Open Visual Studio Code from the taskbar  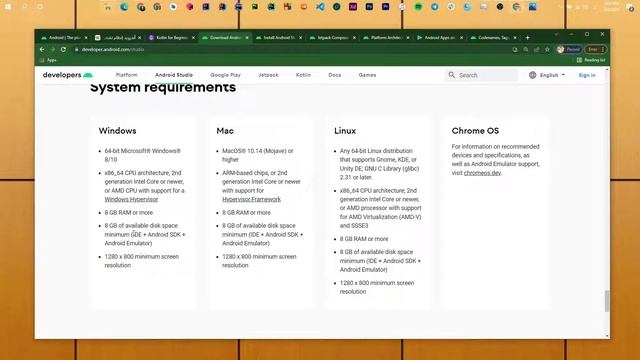320,7
